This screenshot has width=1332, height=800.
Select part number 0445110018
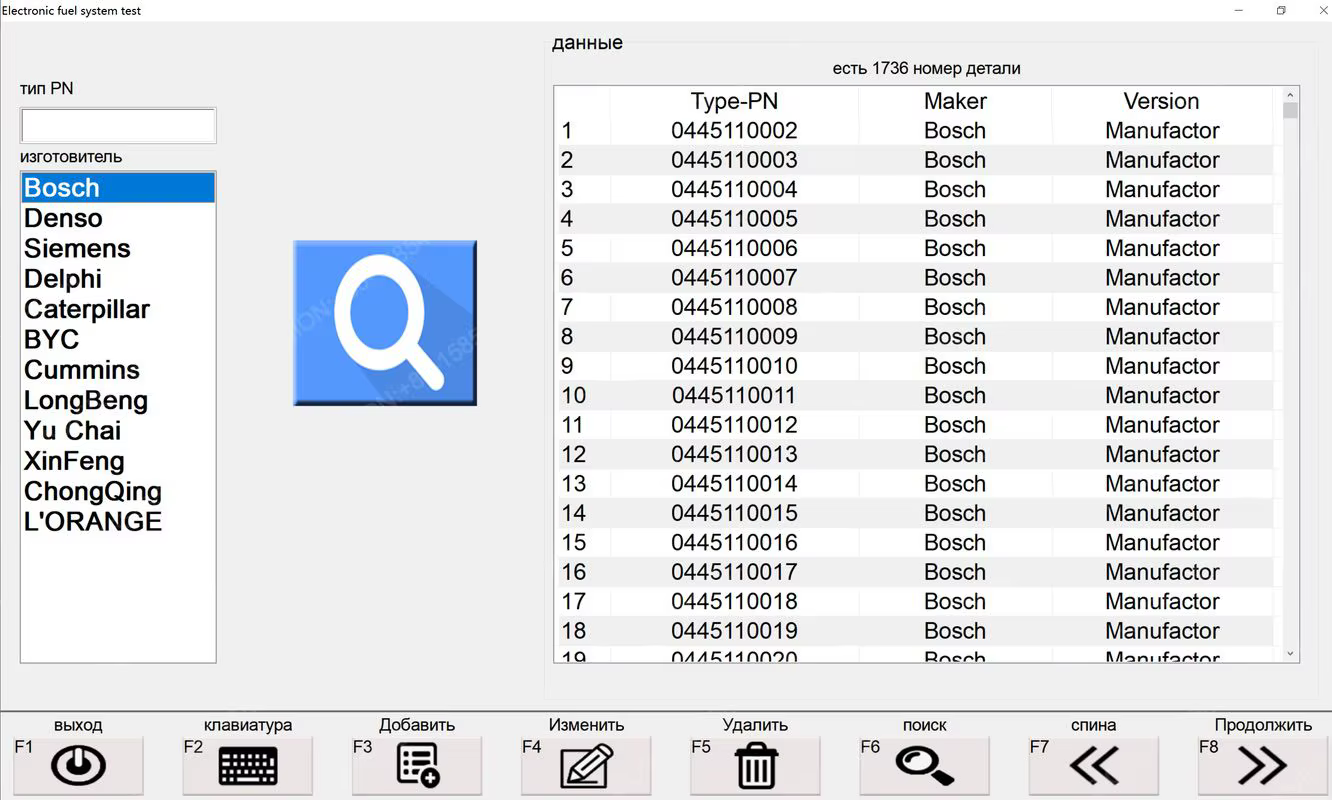(x=734, y=602)
